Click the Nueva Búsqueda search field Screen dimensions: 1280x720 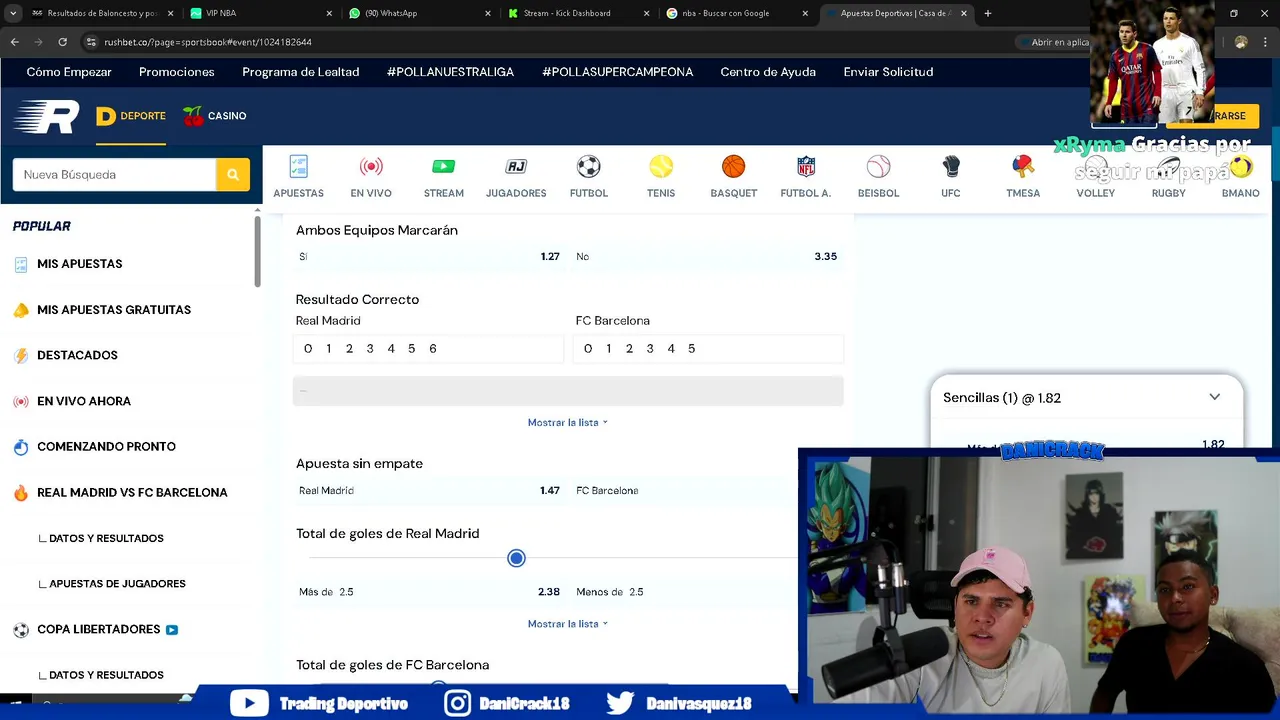pyautogui.click(x=114, y=174)
